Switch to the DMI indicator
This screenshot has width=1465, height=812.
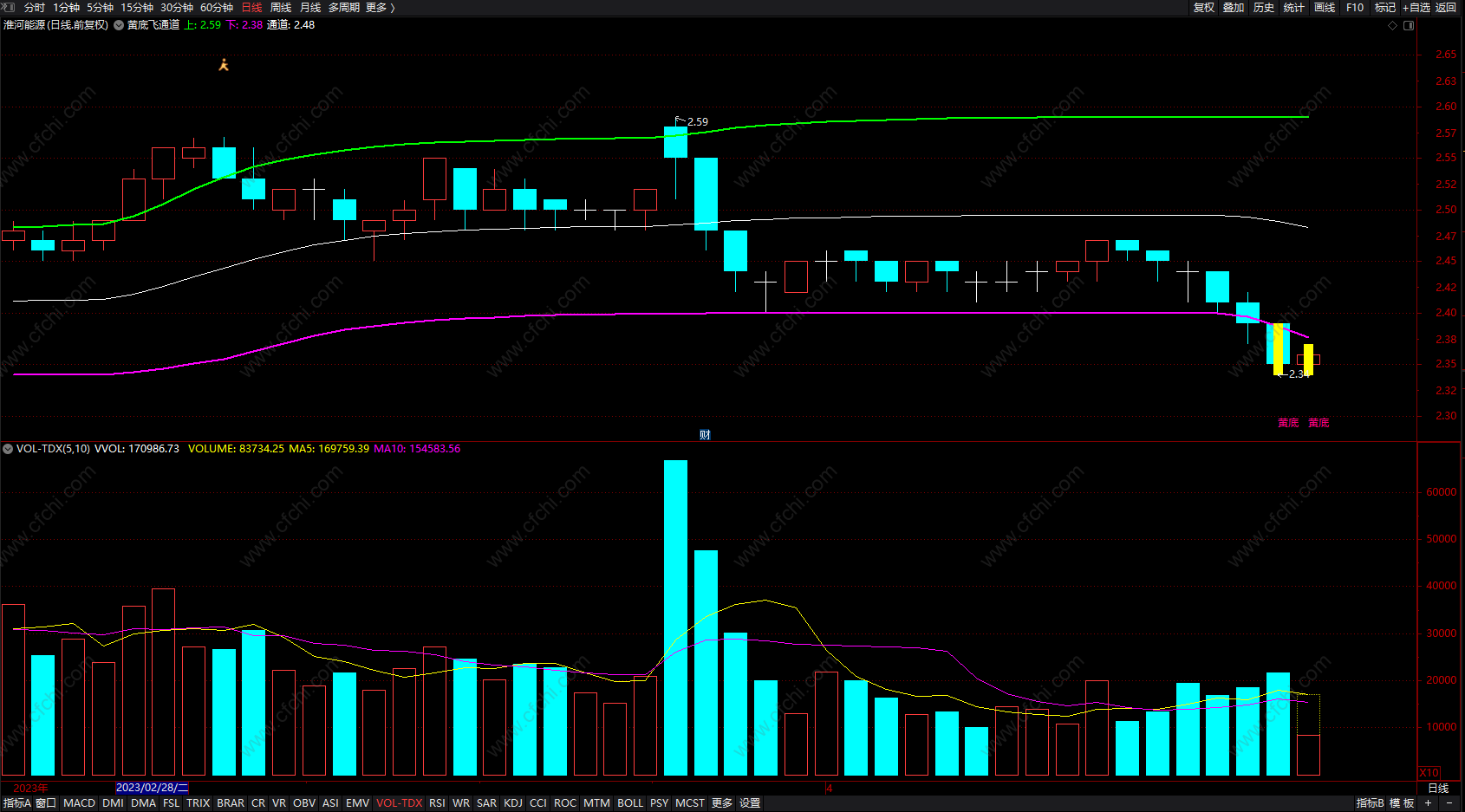113,803
